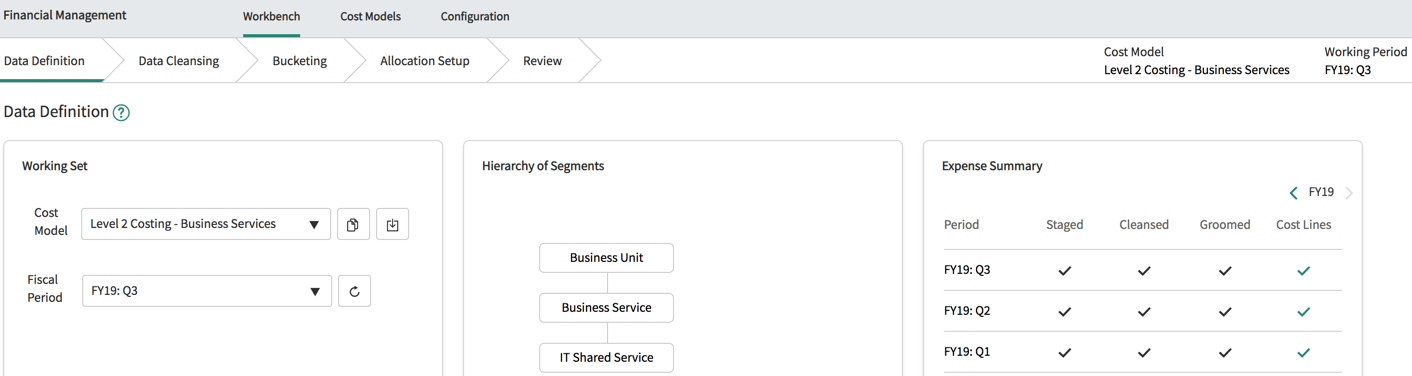Click header Level 2 Costing - Business Services text
1412x376 pixels.
[x=1196, y=70]
